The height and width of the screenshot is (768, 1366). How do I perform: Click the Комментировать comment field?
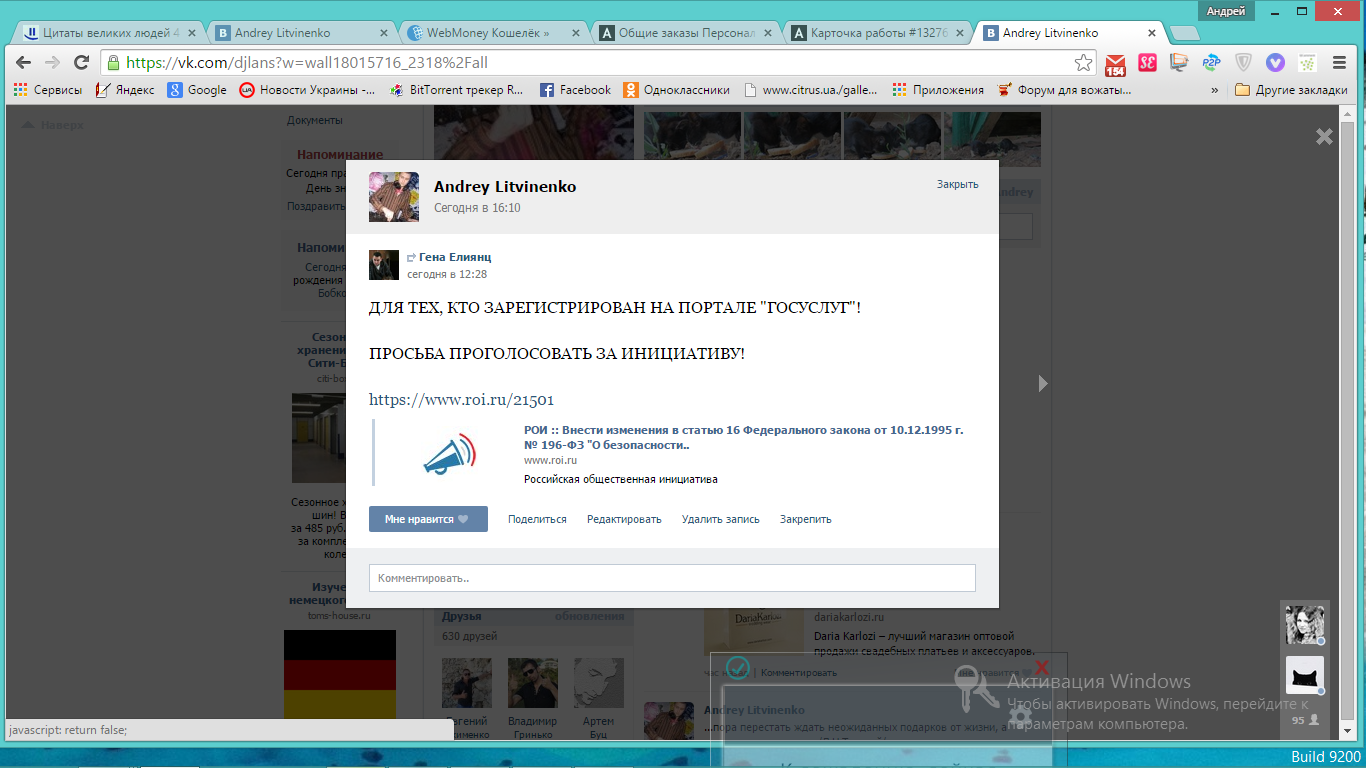[672, 578]
